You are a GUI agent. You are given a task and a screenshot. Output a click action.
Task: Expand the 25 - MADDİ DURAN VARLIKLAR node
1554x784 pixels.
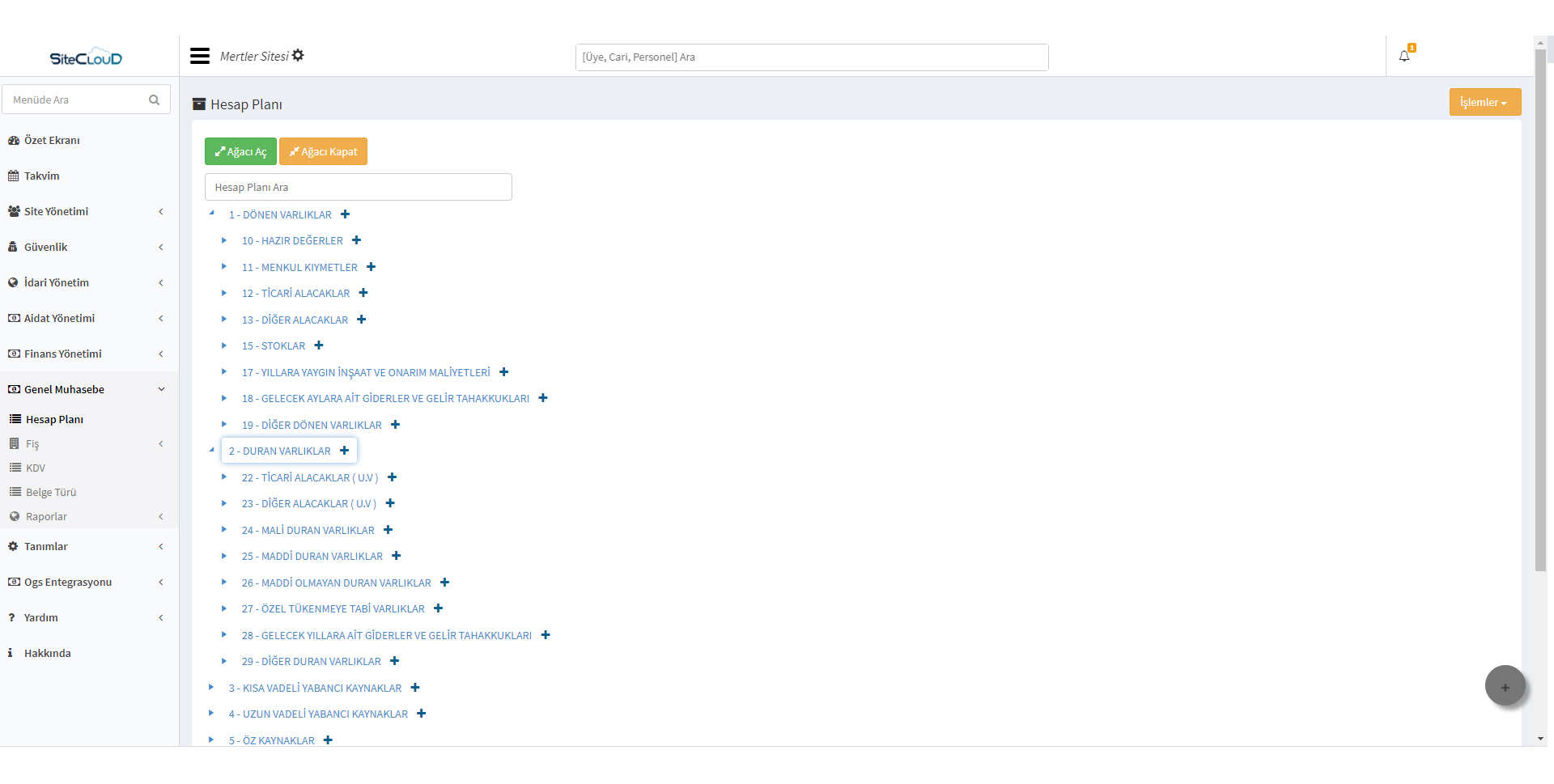coord(224,556)
